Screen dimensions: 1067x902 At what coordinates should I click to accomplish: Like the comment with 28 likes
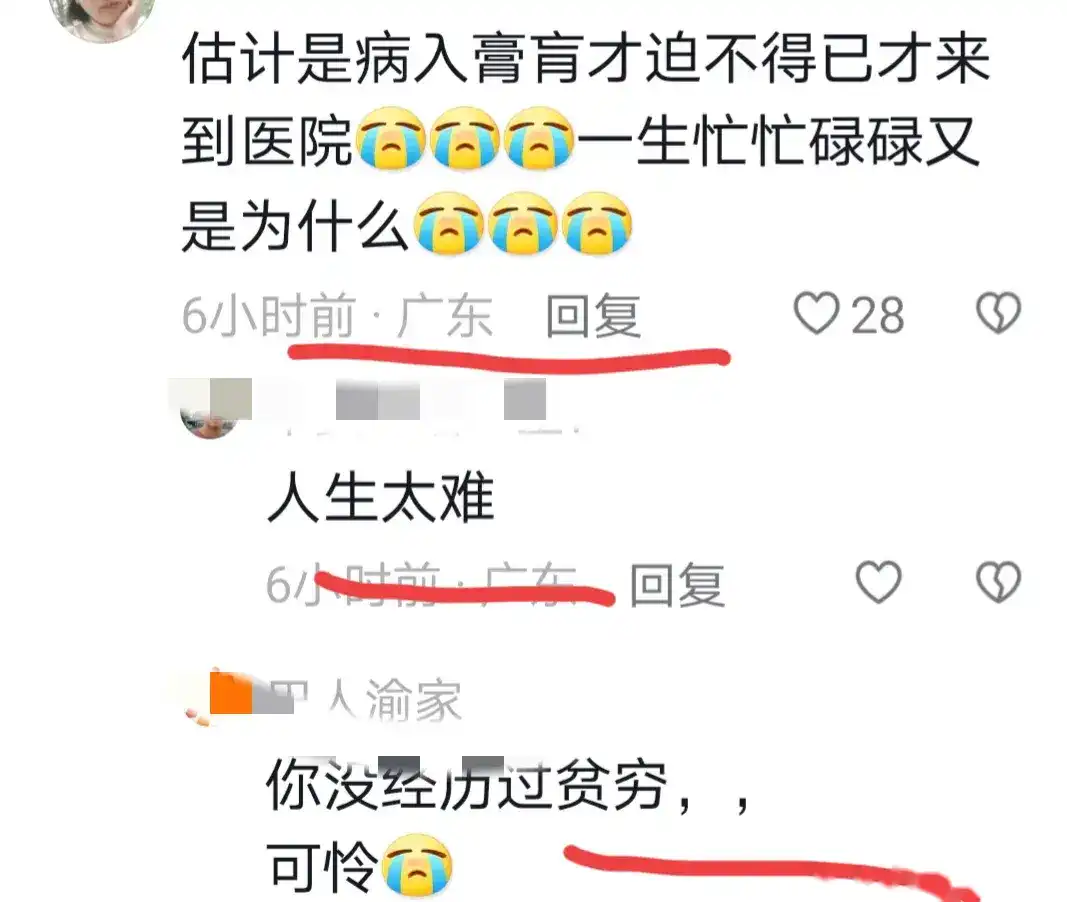tap(817, 314)
